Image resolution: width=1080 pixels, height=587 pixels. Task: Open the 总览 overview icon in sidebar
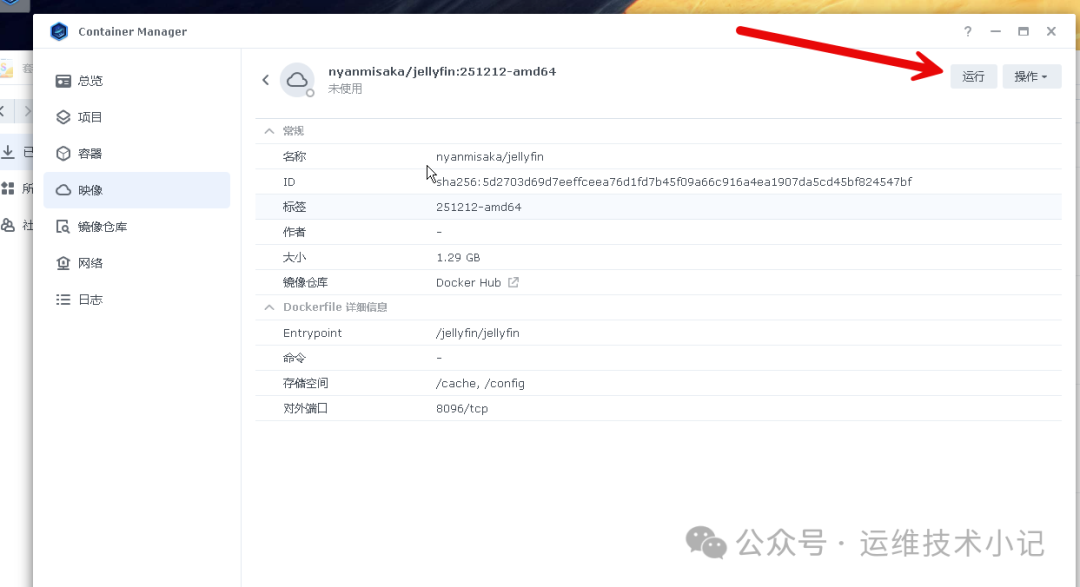(63, 81)
